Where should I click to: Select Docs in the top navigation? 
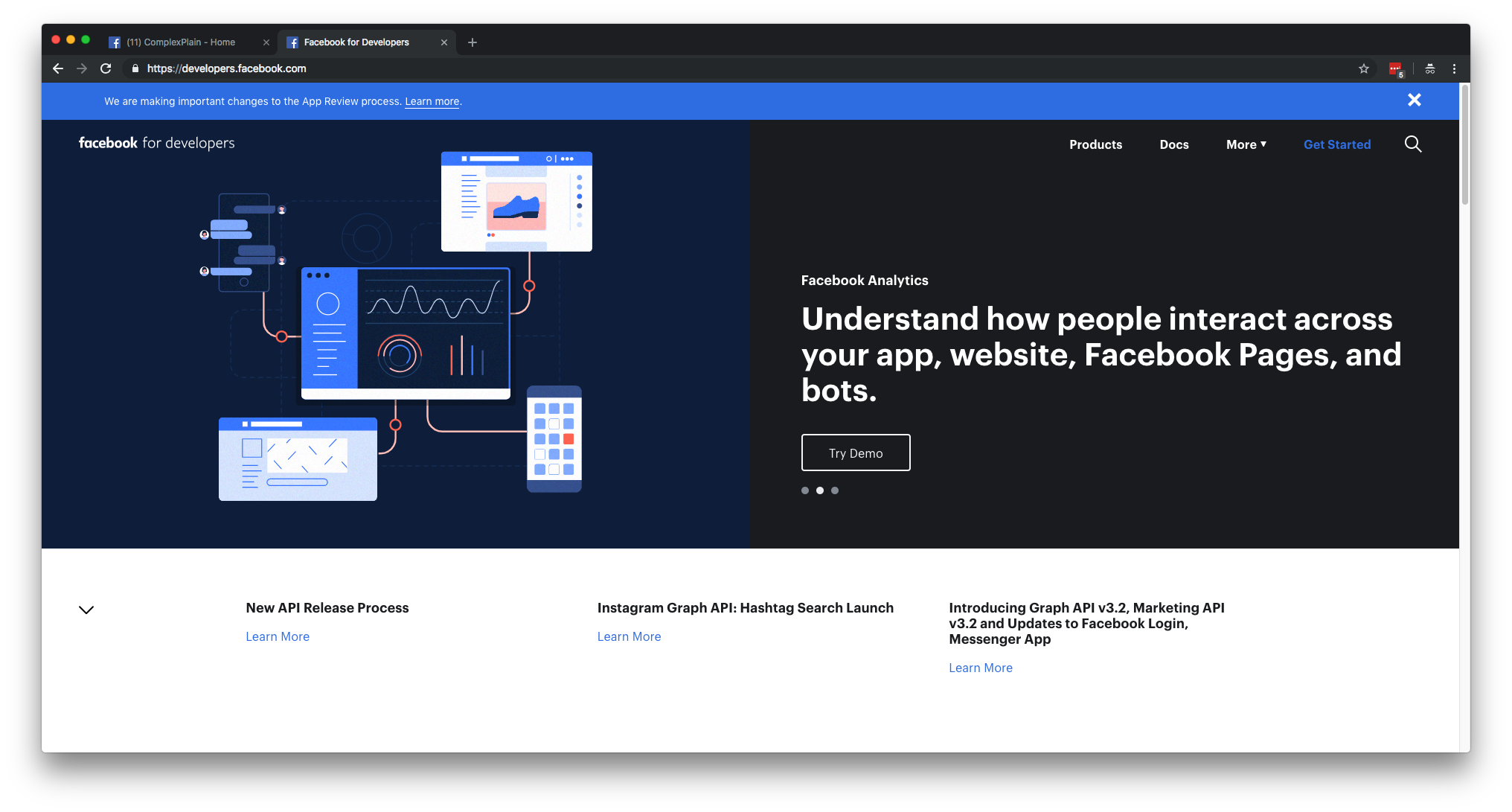(x=1173, y=144)
